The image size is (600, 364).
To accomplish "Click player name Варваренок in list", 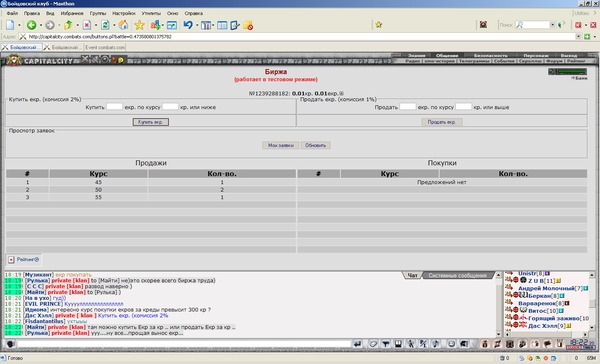I will click(537, 303).
